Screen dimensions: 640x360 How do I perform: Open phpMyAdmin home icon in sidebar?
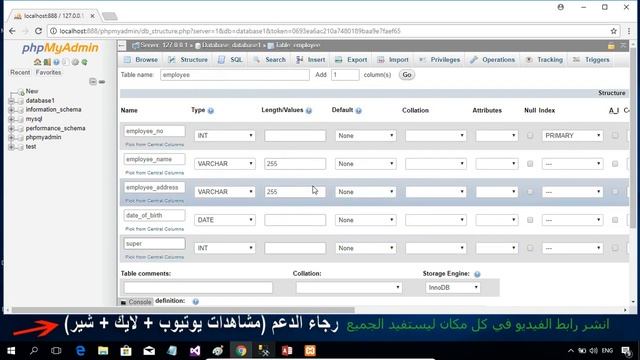(38, 62)
